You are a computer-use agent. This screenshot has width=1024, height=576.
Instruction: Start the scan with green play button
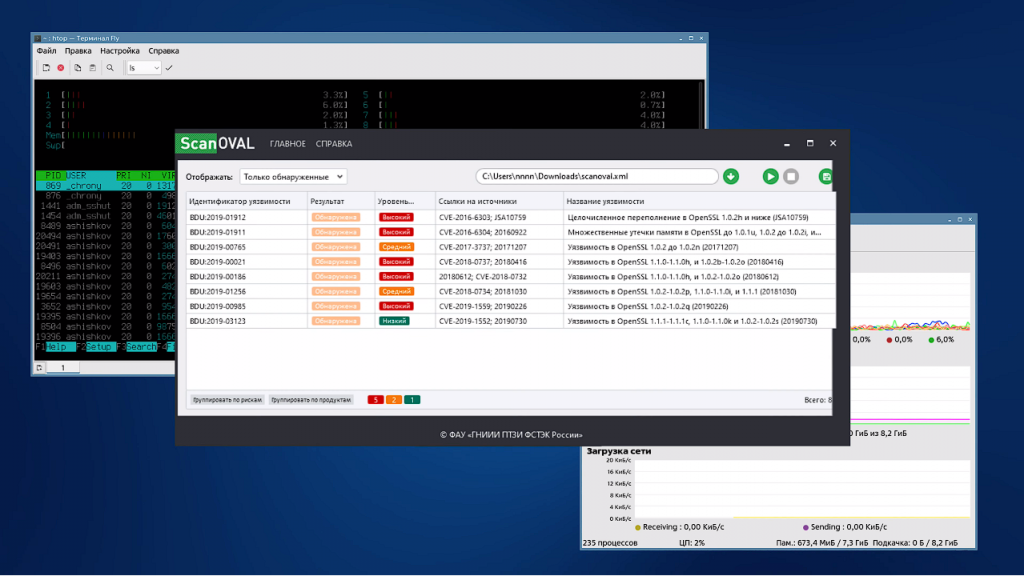pos(770,176)
